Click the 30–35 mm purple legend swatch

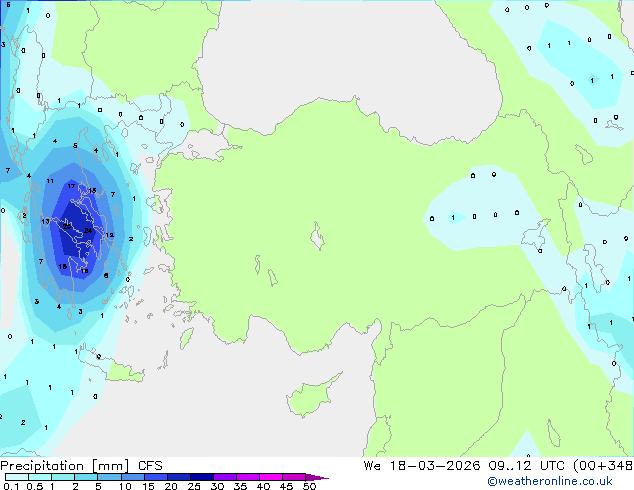224,477
